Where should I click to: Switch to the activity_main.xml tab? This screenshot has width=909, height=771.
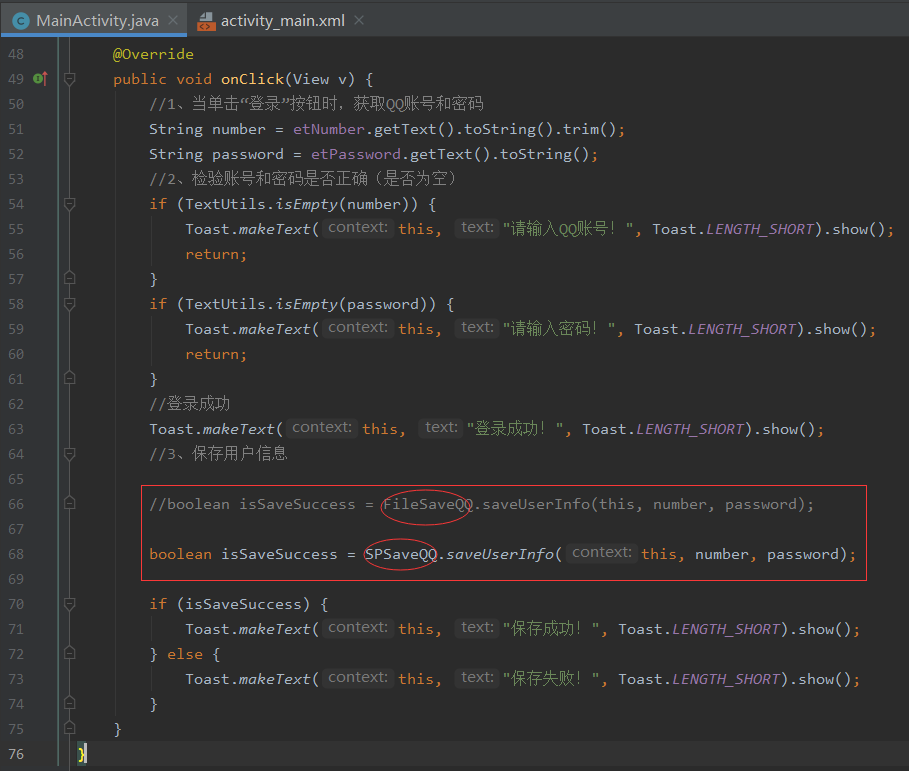[280, 19]
